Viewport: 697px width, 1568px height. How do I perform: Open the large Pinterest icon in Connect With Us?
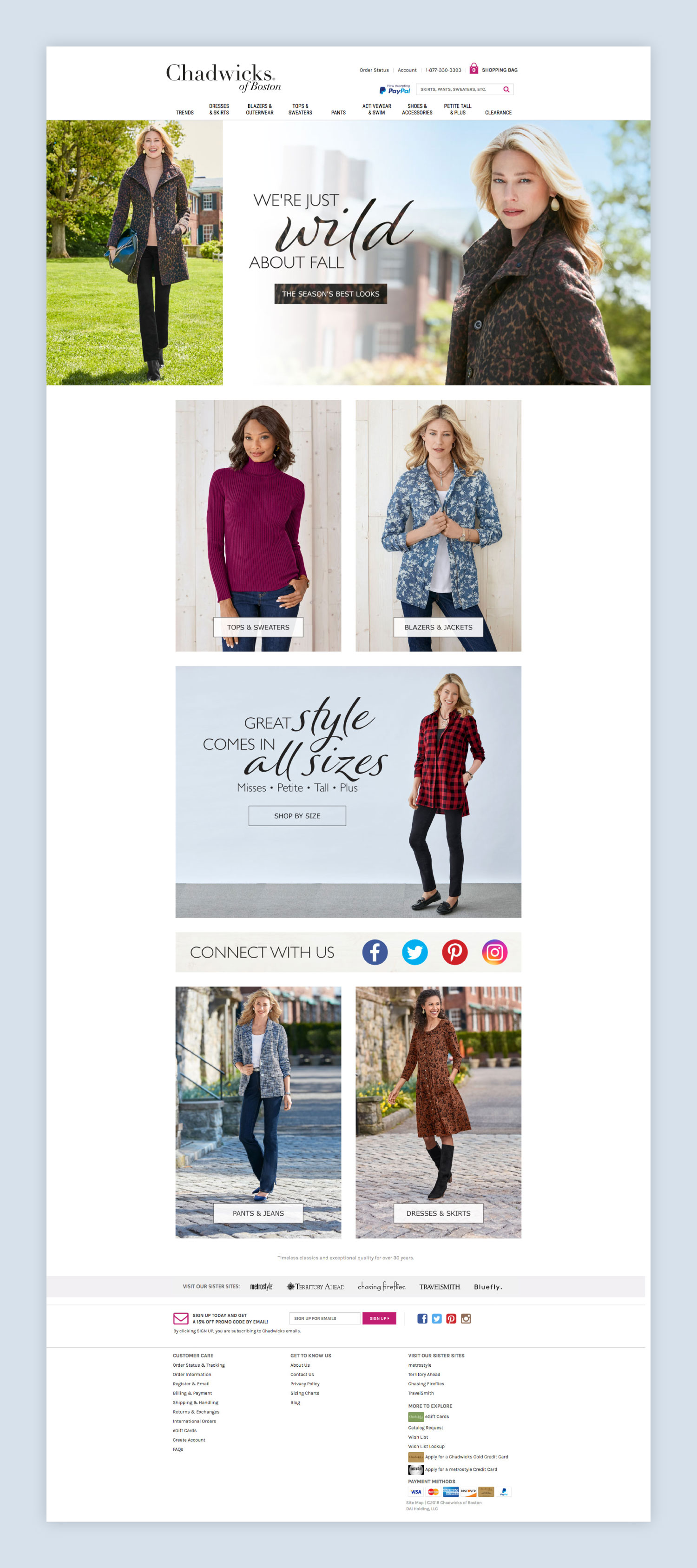pyautogui.click(x=455, y=952)
